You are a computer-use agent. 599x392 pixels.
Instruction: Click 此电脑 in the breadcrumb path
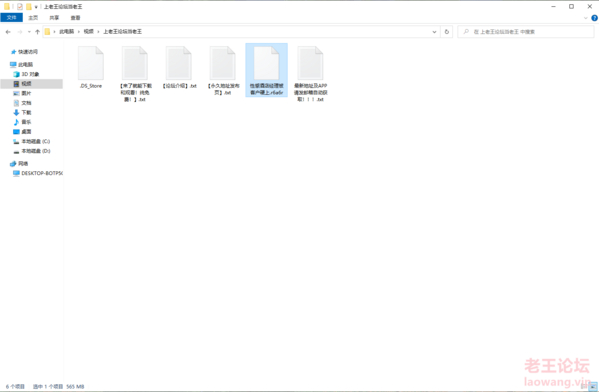[x=66, y=32]
